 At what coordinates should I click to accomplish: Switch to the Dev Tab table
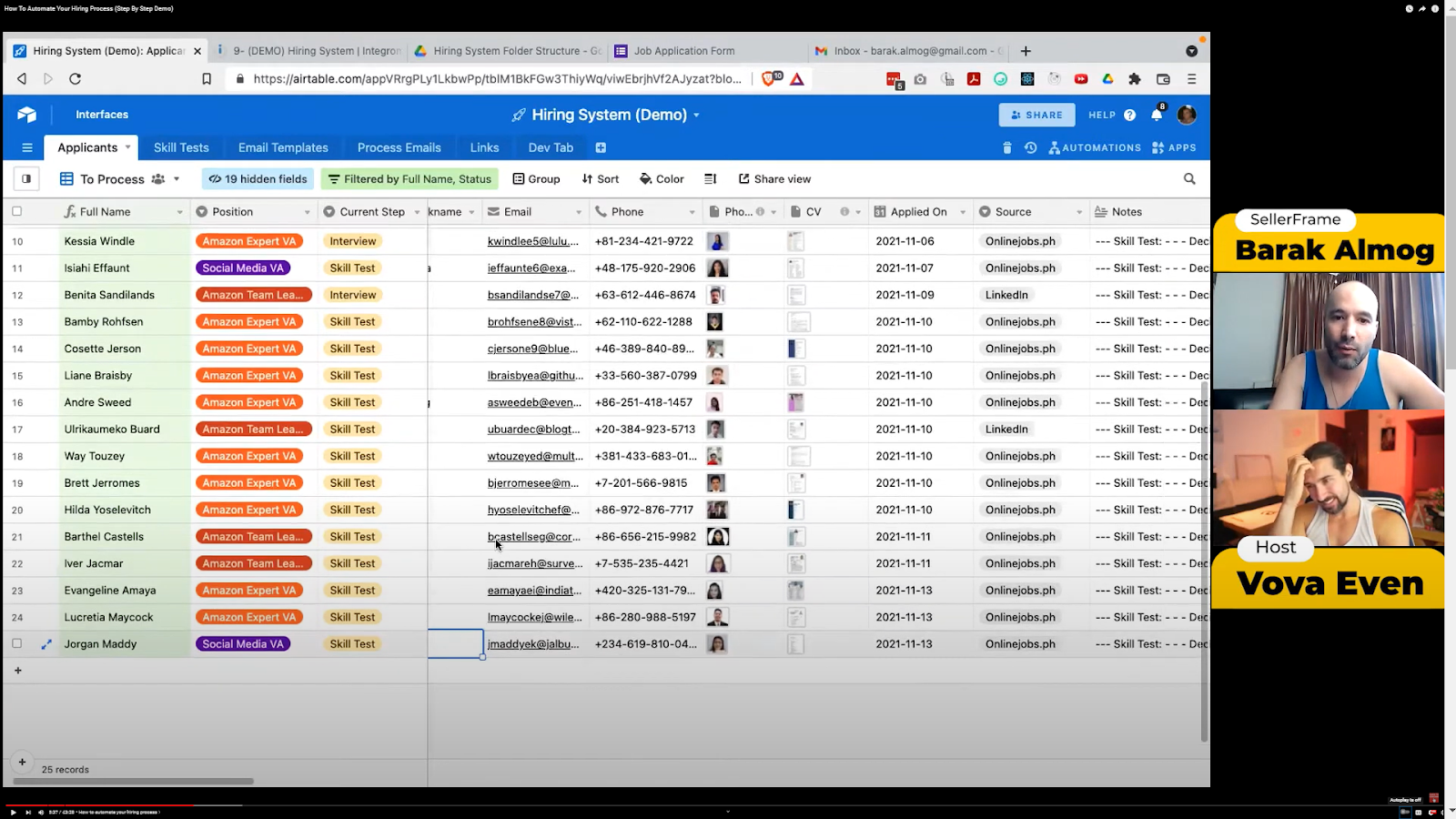pos(551,147)
